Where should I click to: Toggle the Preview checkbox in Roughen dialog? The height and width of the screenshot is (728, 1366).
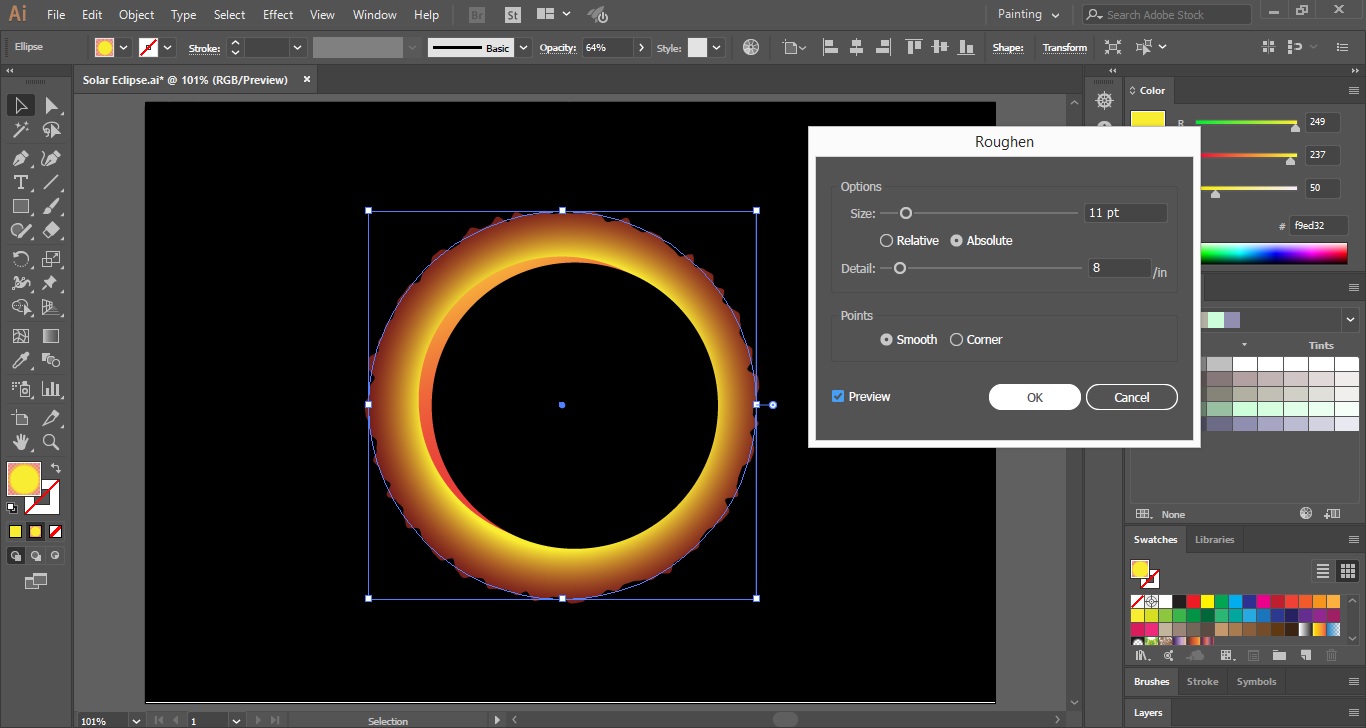(x=838, y=396)
